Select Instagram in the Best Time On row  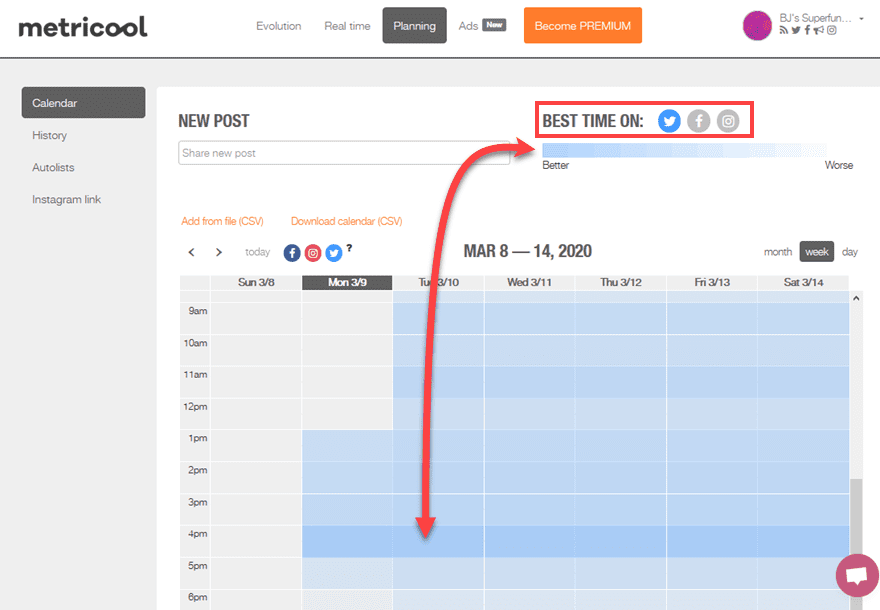726,120
